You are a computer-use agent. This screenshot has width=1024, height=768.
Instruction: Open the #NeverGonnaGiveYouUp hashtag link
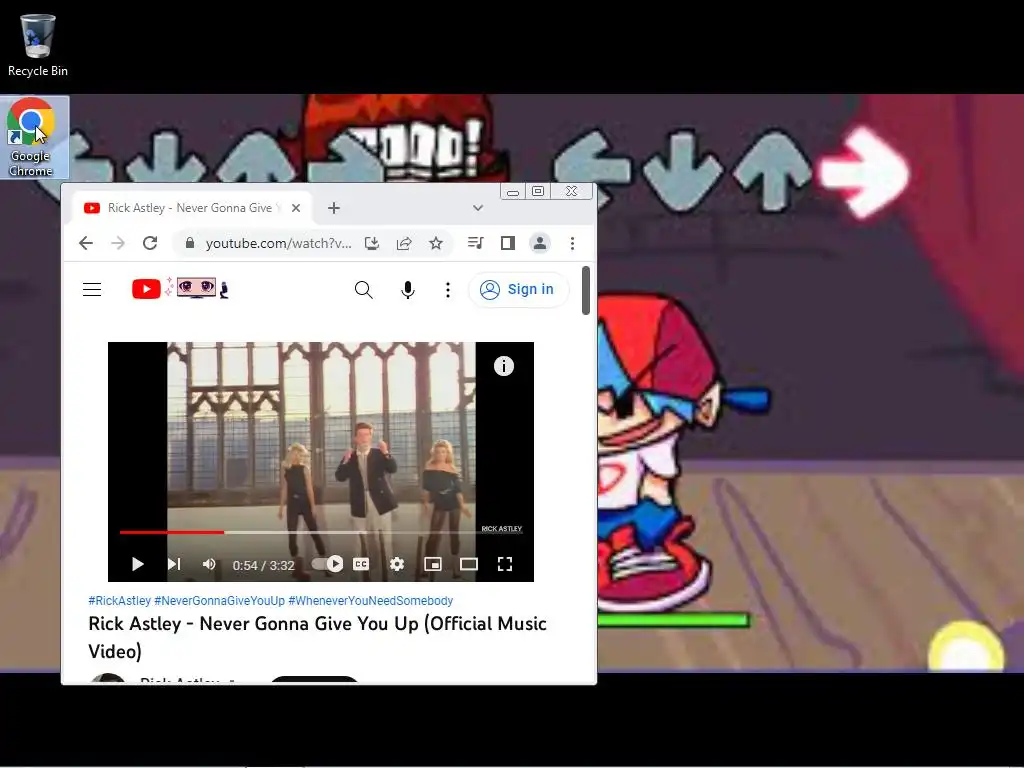coord(219,600)
